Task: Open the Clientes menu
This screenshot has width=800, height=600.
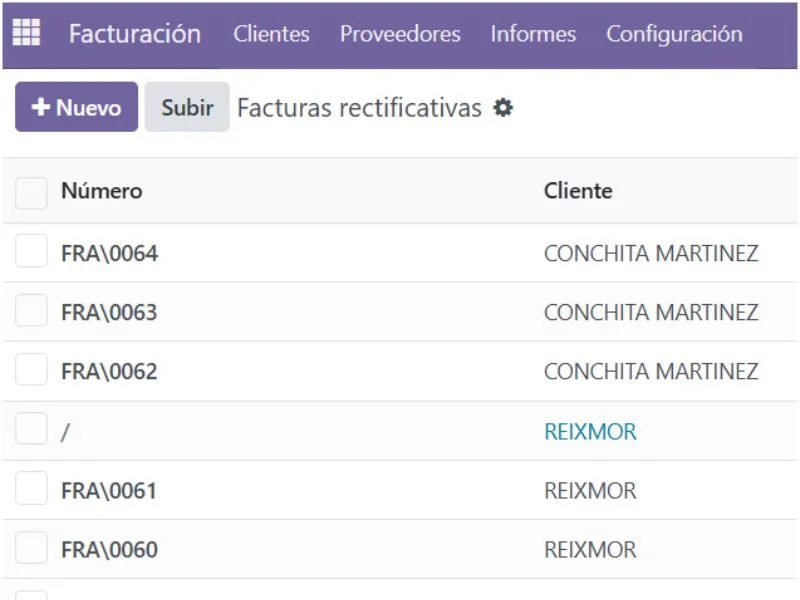Action: [x=270, y=34]
